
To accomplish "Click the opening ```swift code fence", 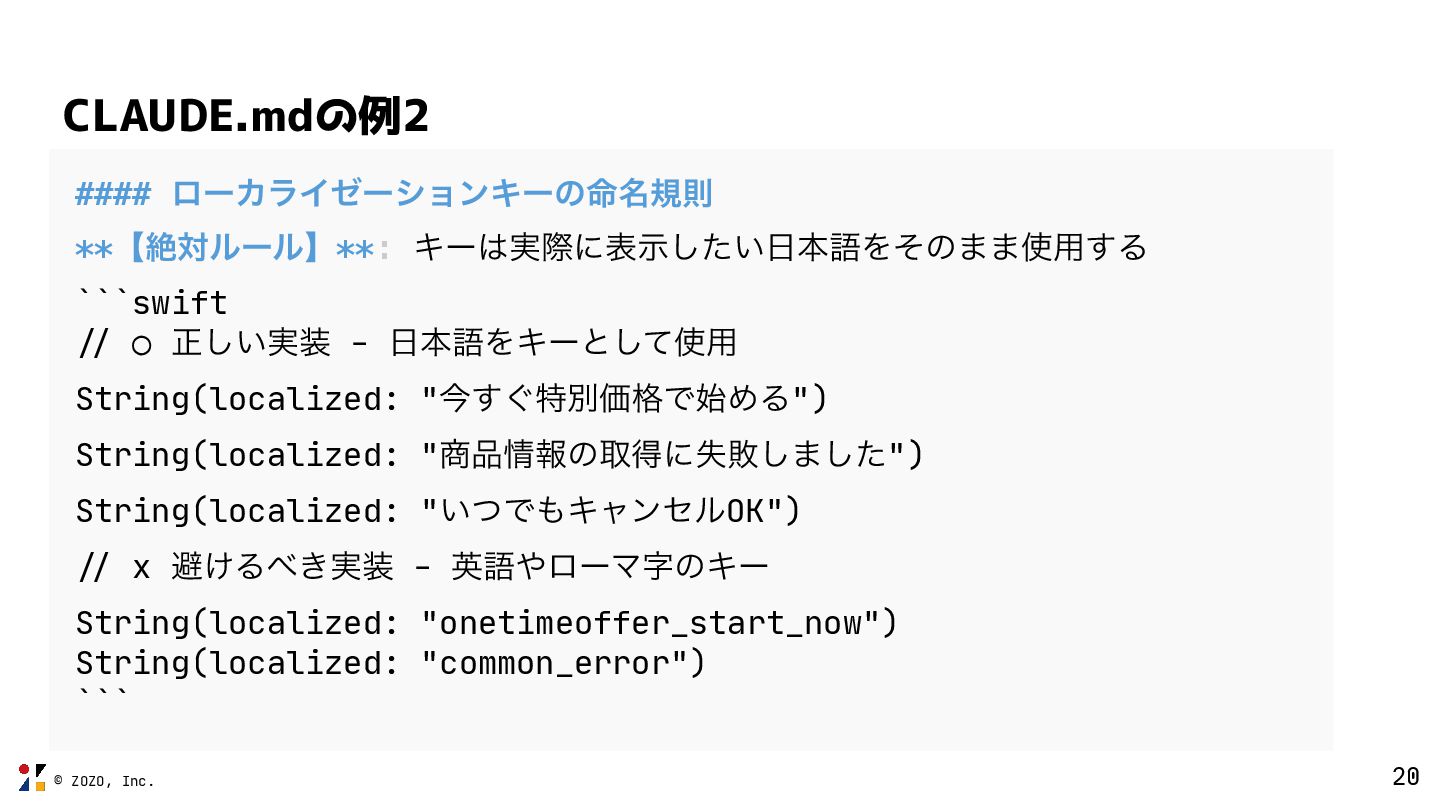I will coord(153,302).
